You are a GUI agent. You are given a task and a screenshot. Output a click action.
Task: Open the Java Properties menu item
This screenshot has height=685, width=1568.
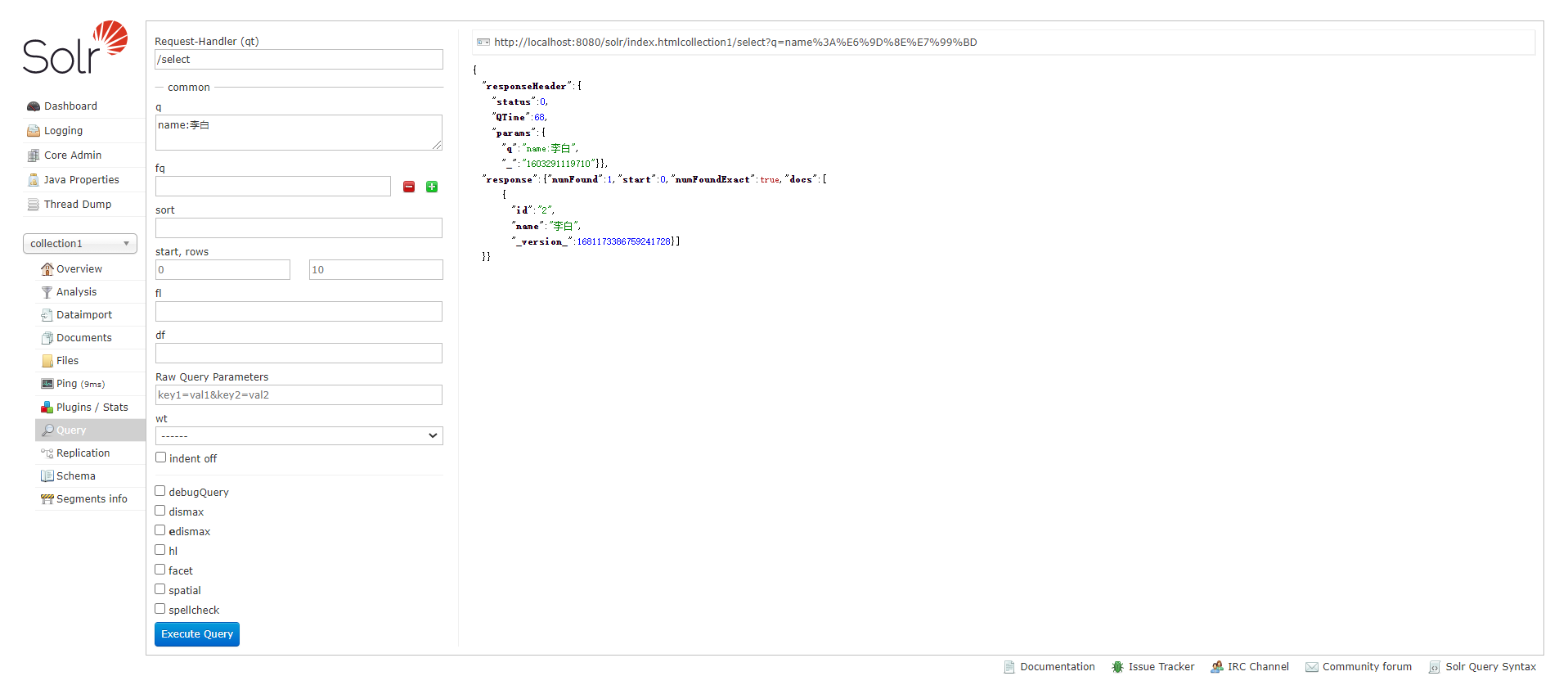(x=82, y=180)
